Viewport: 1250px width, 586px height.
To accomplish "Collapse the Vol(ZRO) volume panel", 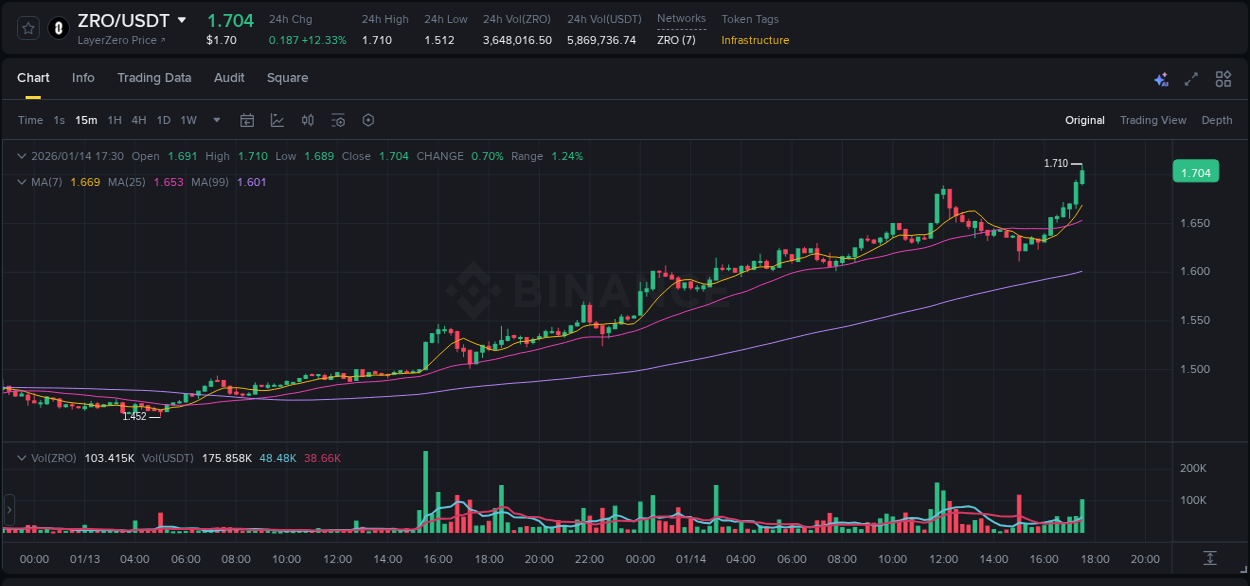I will coord(20,457).
